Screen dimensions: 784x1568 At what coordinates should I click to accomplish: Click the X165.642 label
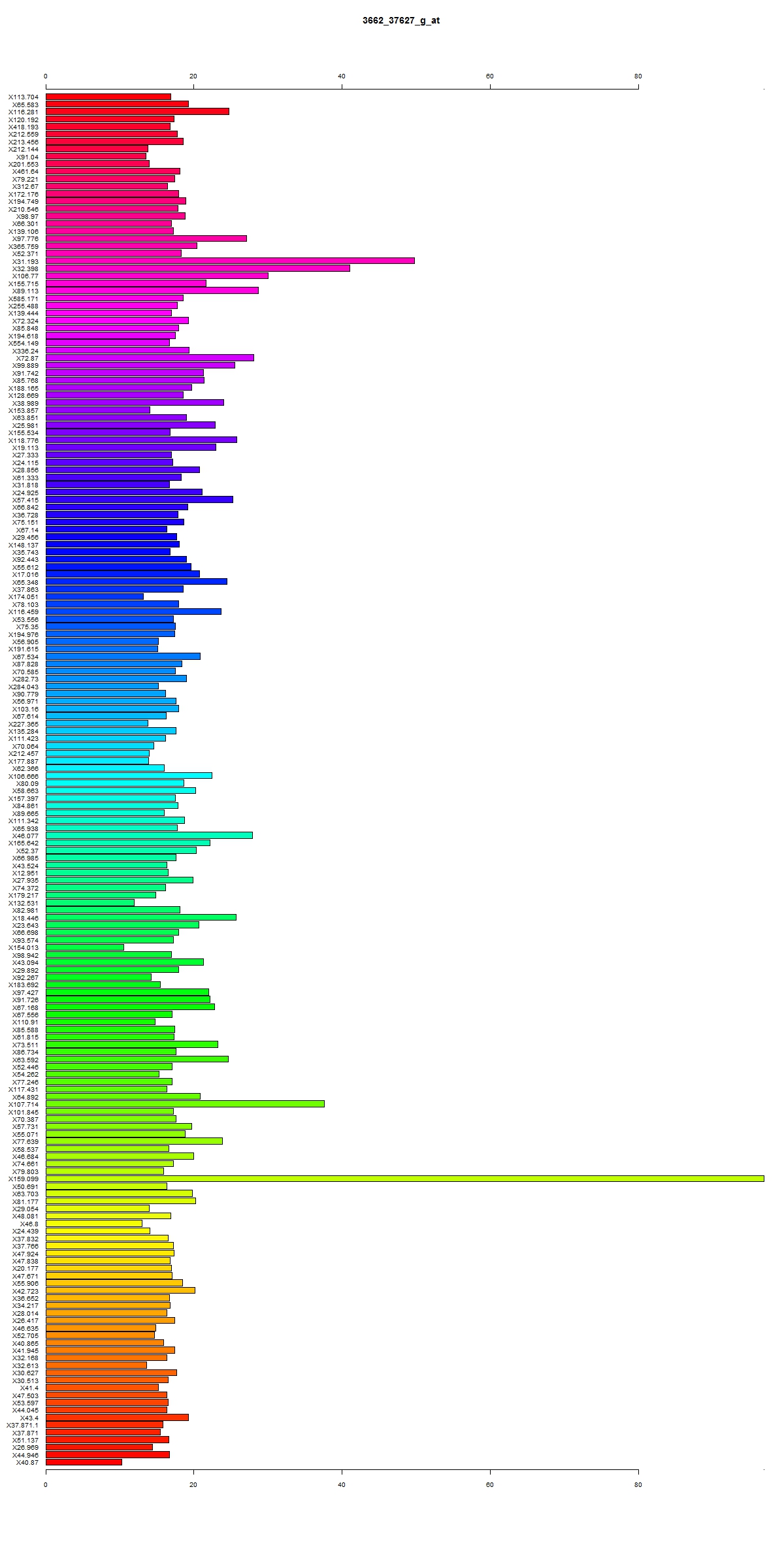tap(24, 843)
